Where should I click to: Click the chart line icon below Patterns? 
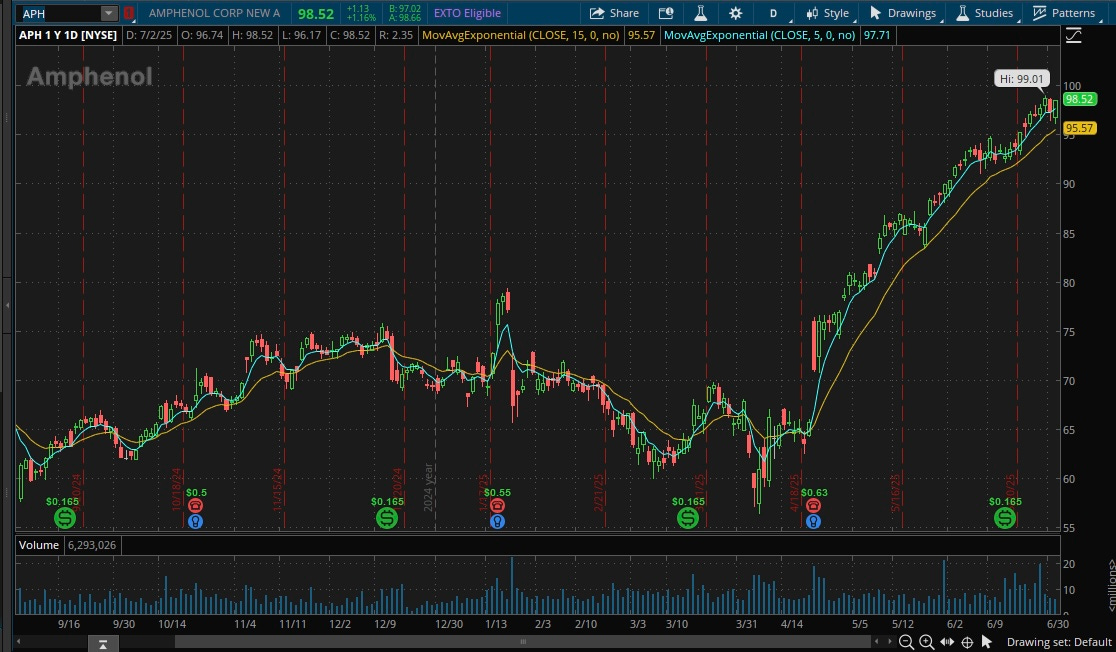pos(1073,36)
